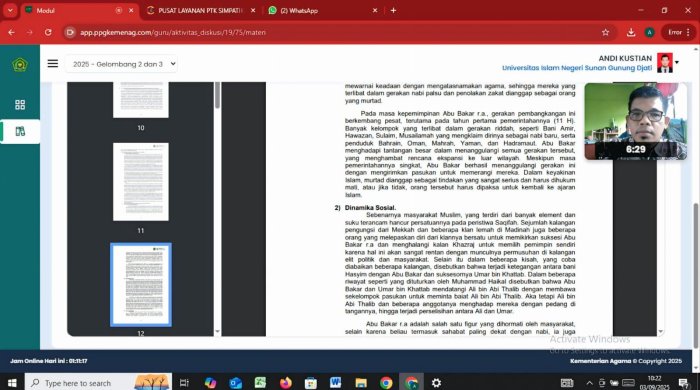Open Microsoft Store from the taskbar

[x=311, y=383]
